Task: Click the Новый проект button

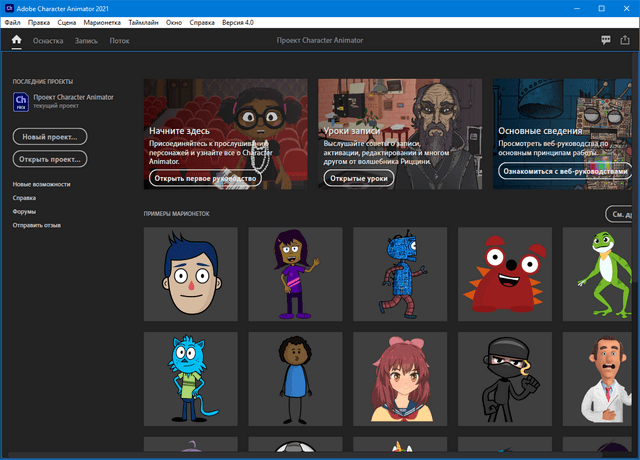Action: pyautogui.click(x=50, y=136)
